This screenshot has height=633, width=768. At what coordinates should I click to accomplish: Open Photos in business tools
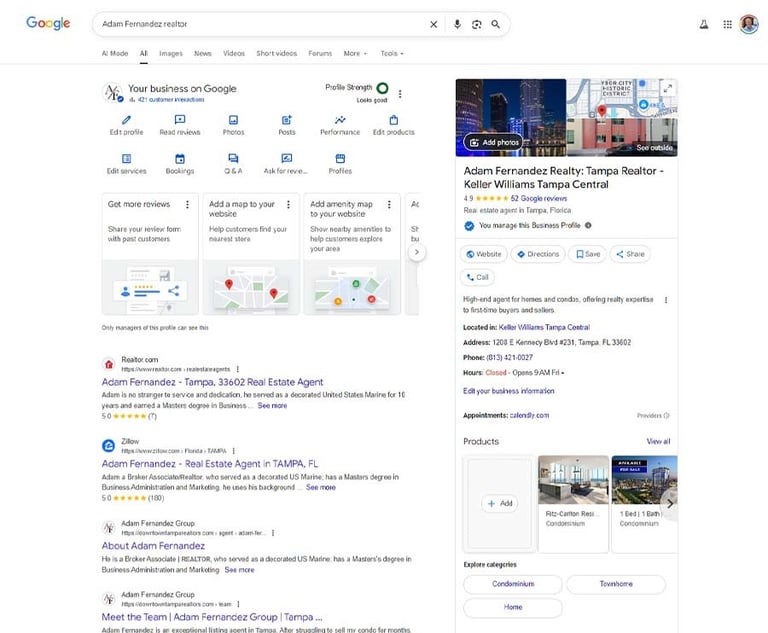(x=234, y=125)
